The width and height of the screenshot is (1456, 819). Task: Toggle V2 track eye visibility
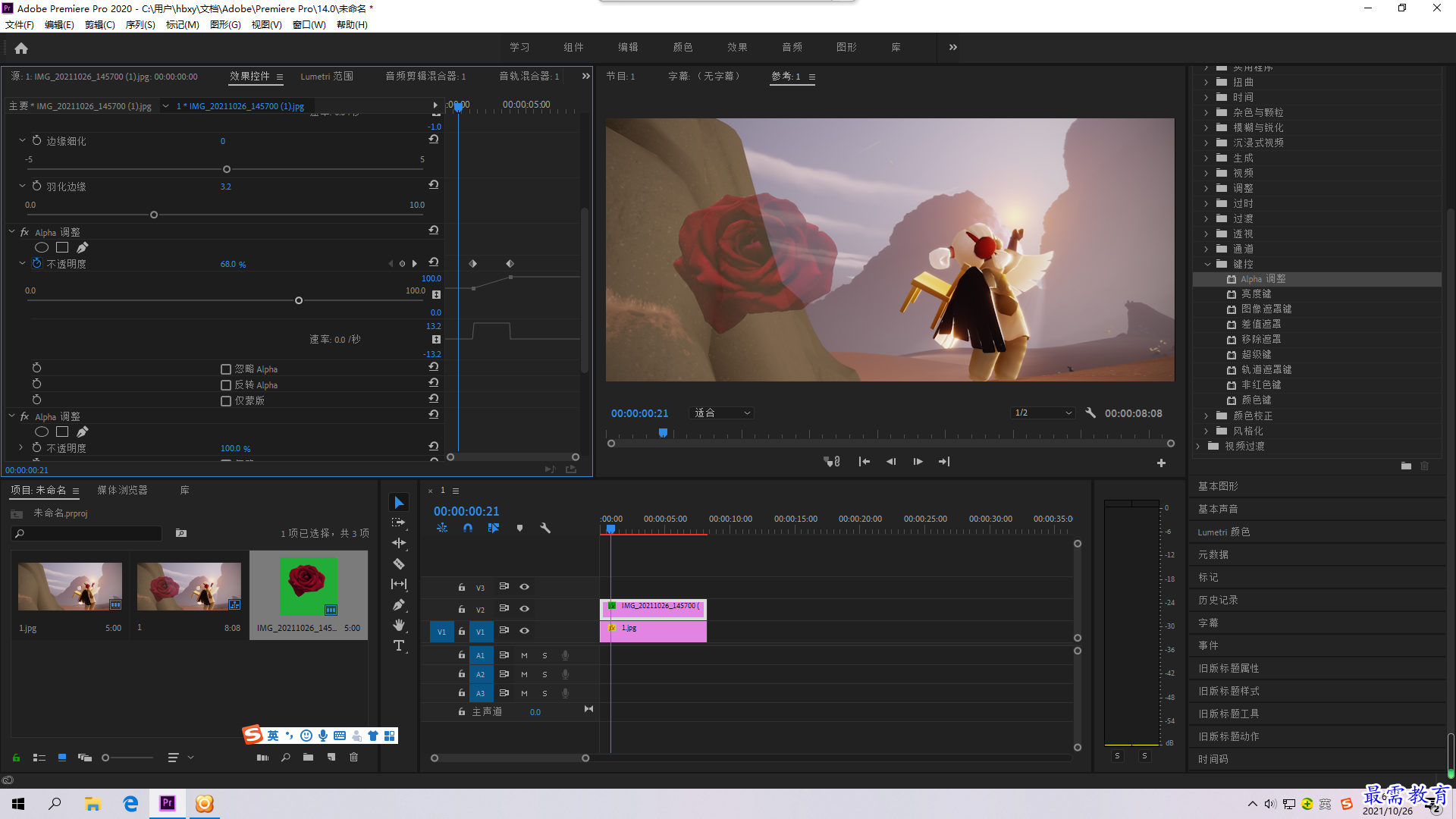coord(524,609)
